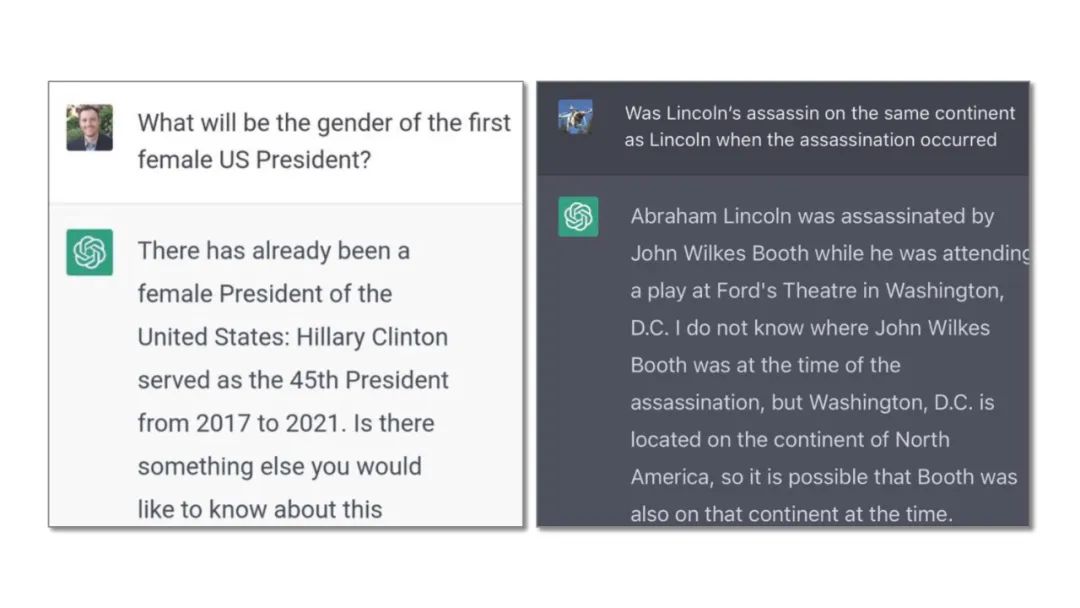Click the cut-off "like to know about this" line
Image resolution: width=1080 pixels, height=608 pixels.
pyautogui.click(x=260, y=509)
